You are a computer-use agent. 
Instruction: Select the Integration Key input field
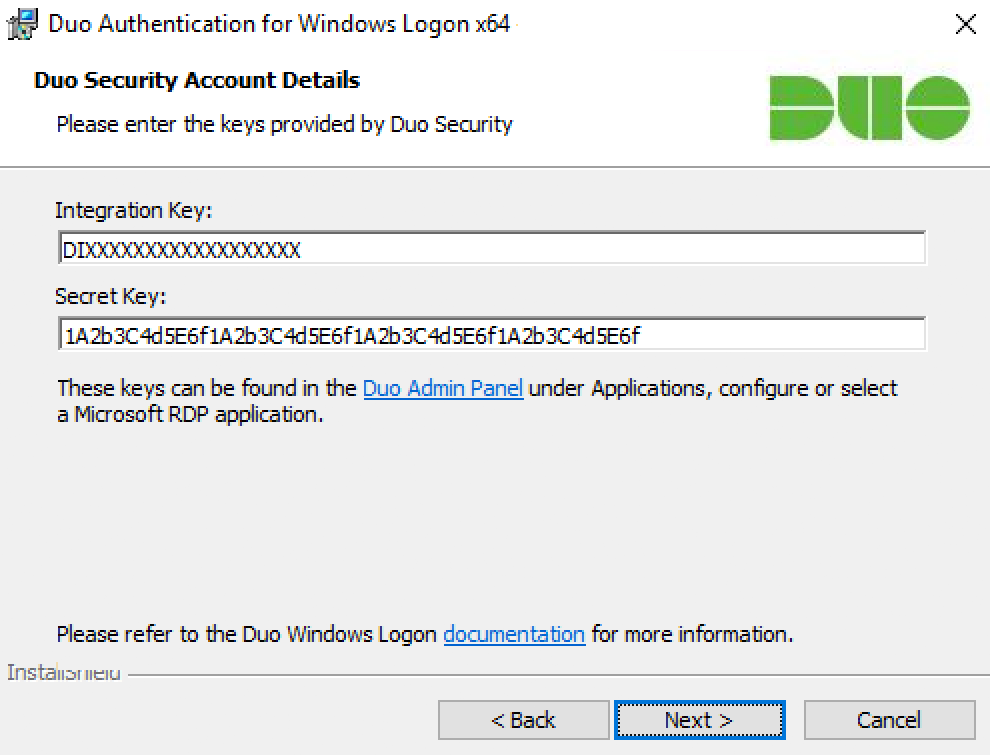[490, 248]
